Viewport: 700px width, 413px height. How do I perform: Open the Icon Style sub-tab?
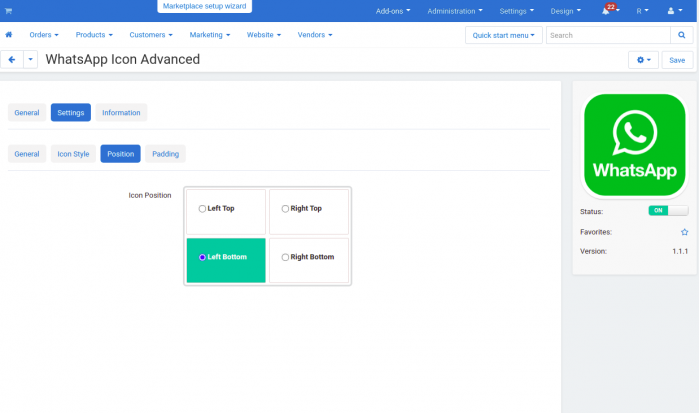(x=73, y=154)
